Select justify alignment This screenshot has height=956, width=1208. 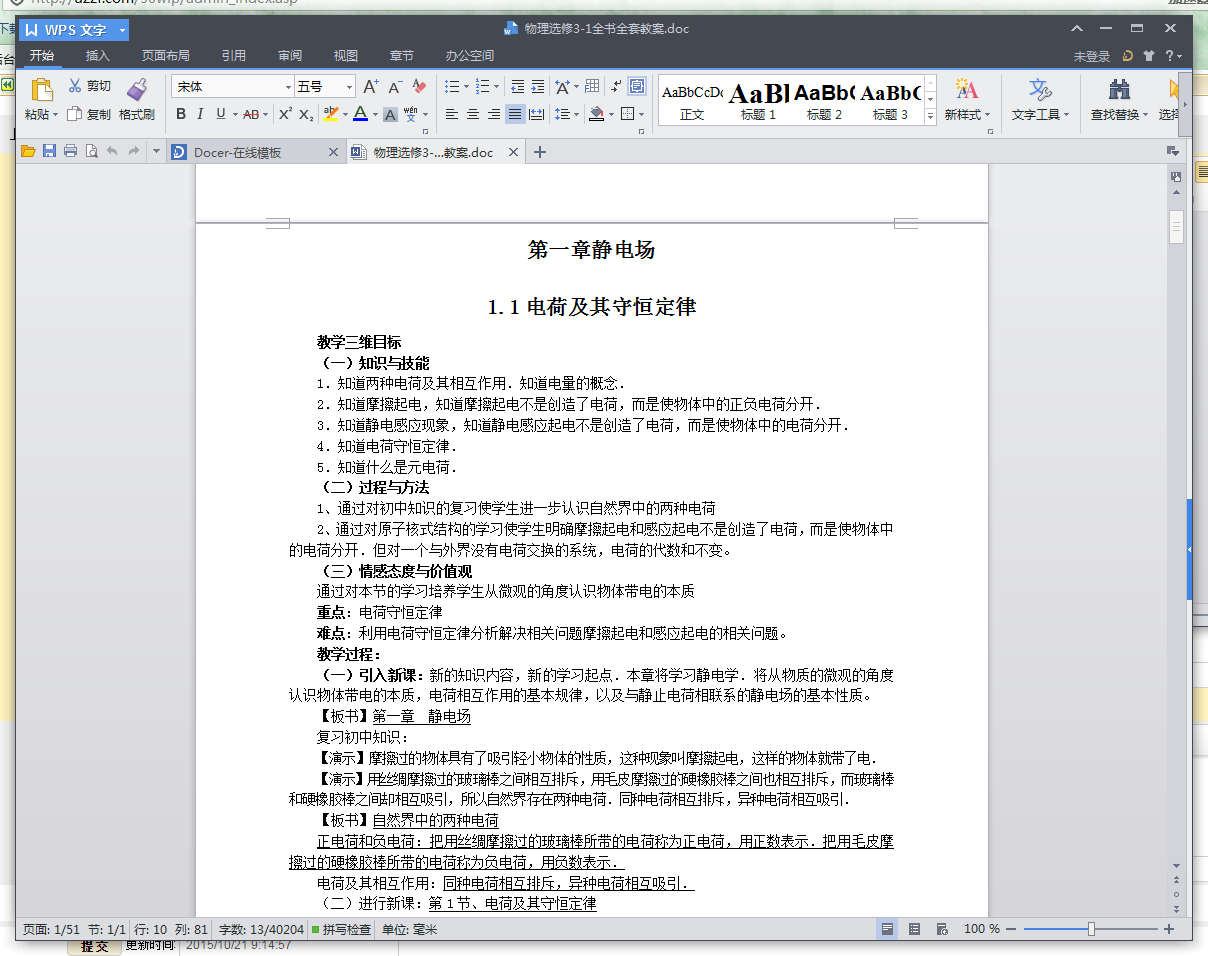[x=515, y=115]
